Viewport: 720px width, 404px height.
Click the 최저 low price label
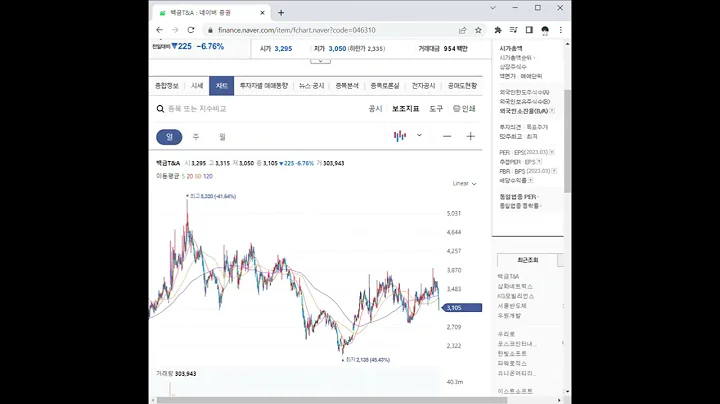(367, 360)
